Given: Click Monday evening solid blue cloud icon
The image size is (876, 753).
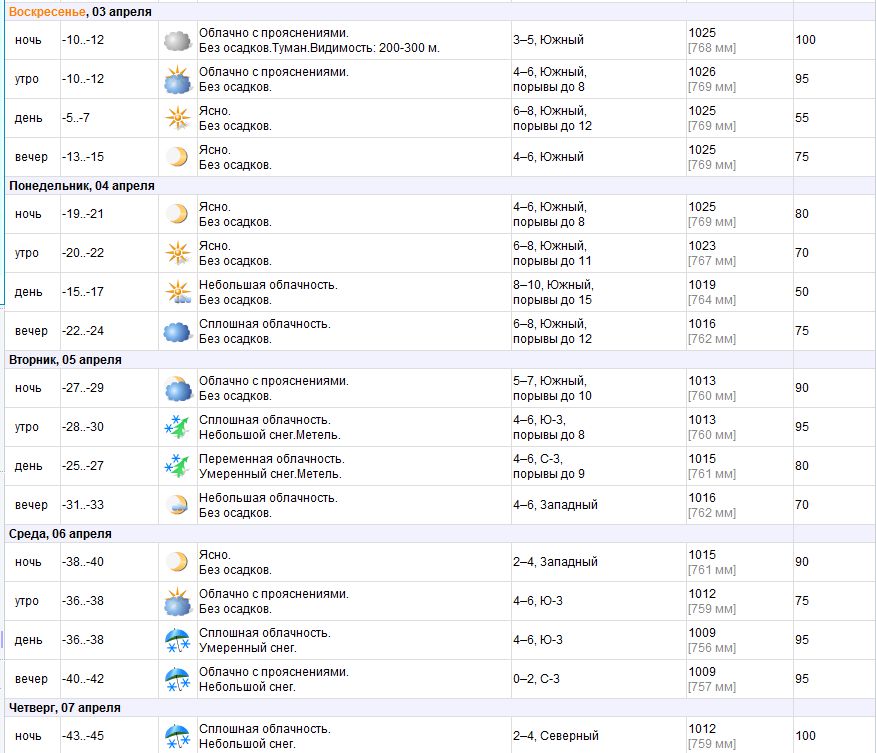Looking at the screenshot, I should [178, 332].
